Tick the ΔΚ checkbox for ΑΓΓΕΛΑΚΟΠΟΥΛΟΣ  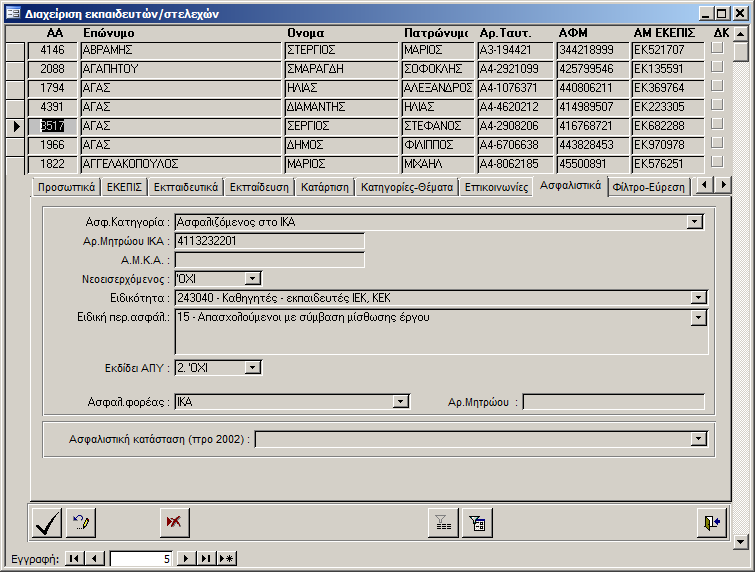point(716,163)
